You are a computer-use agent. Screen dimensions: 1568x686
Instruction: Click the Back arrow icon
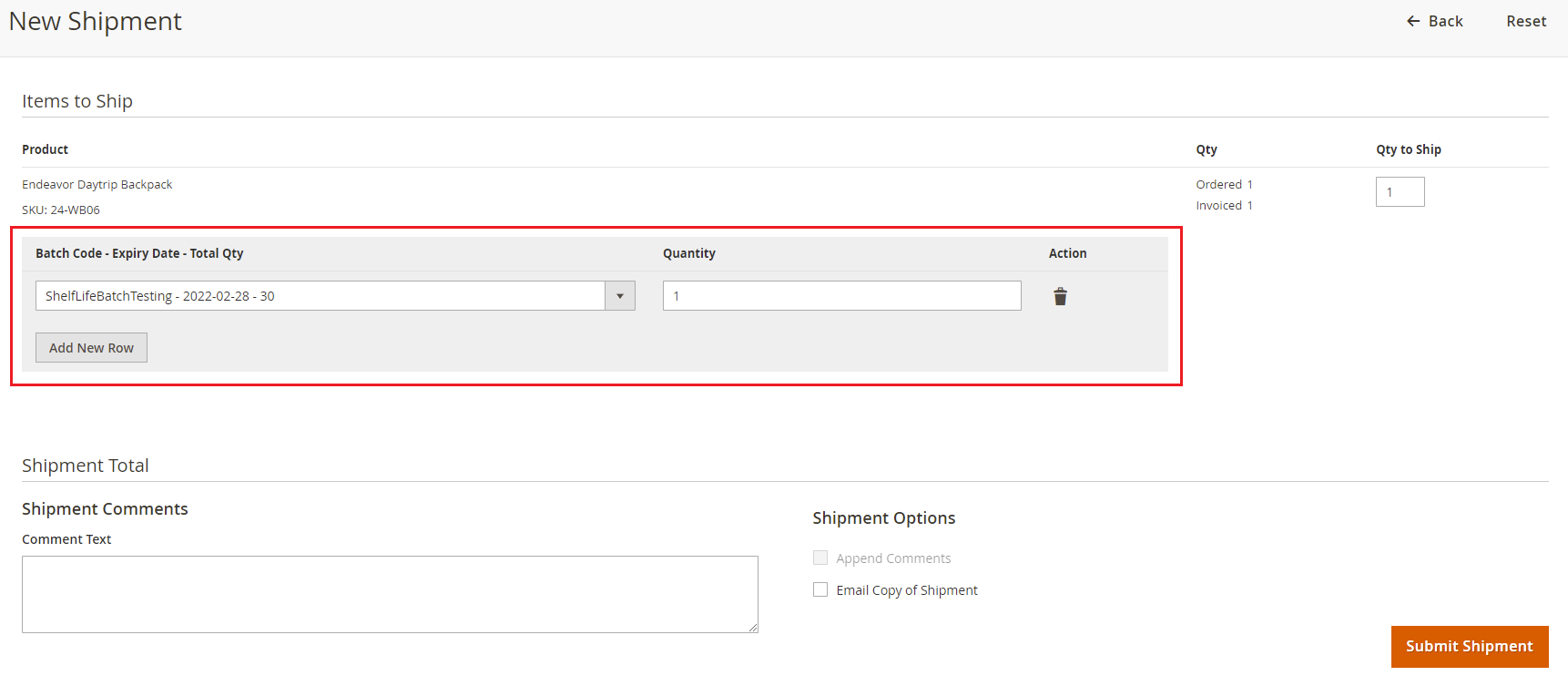click(1413, 21)
